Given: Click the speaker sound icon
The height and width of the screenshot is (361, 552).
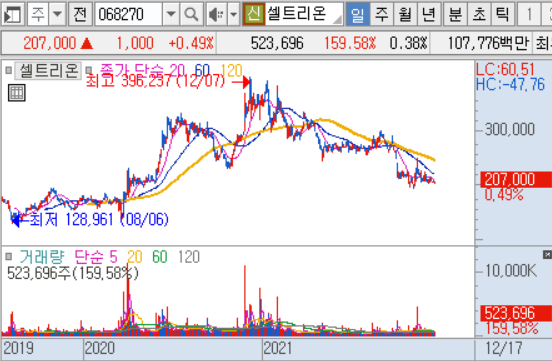Looking at the screenshot, I should pyautogui.click(x=216, y=14).
